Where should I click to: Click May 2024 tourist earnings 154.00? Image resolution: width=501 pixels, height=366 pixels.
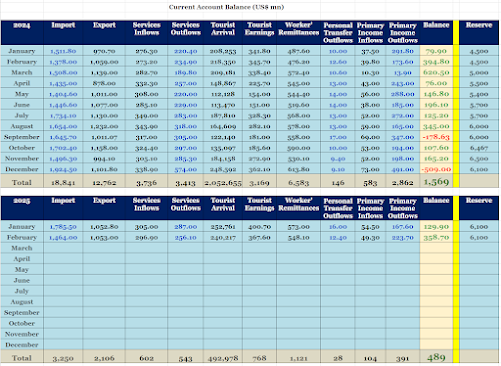point(259,94)
